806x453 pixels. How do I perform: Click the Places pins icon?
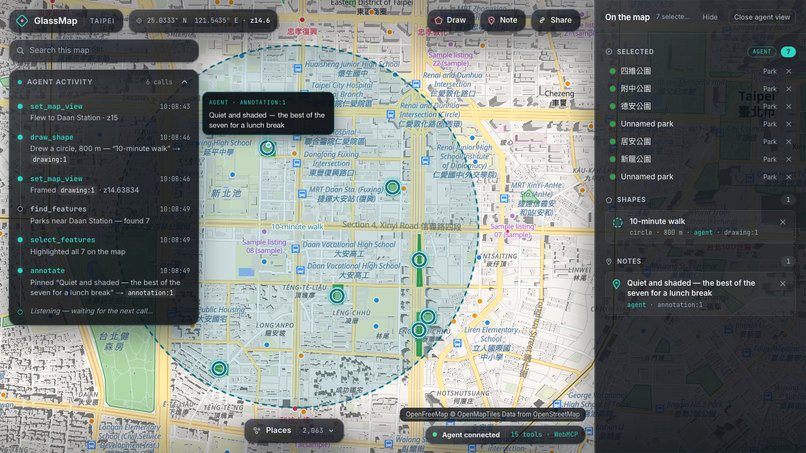(257, 430)
